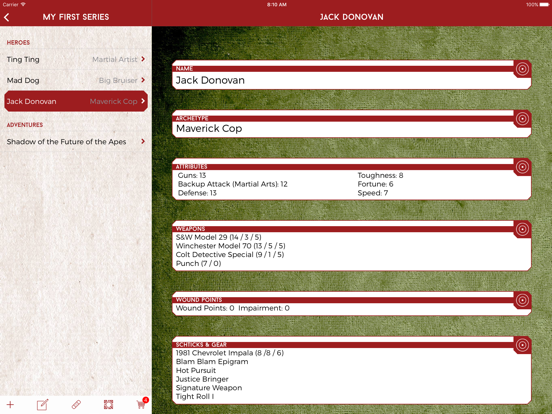Select S&W Model 29 weapon

[x=219, y=237]
